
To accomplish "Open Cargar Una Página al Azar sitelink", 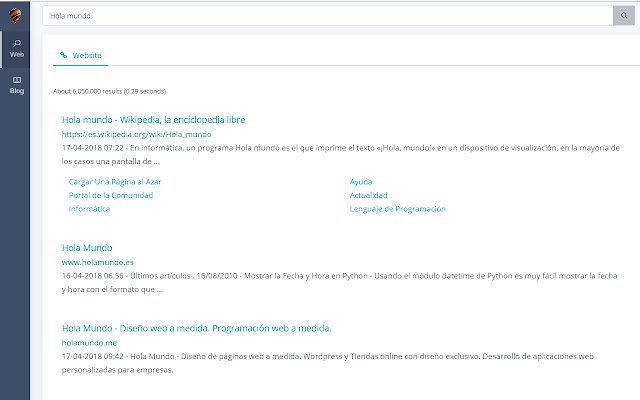I will [x=115, y=182].
